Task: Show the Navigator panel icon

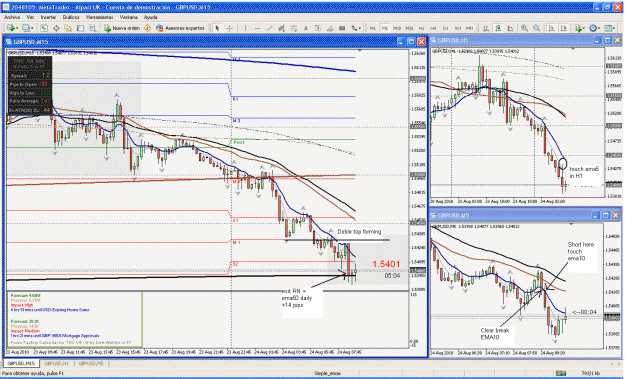Action: point(68,28)
